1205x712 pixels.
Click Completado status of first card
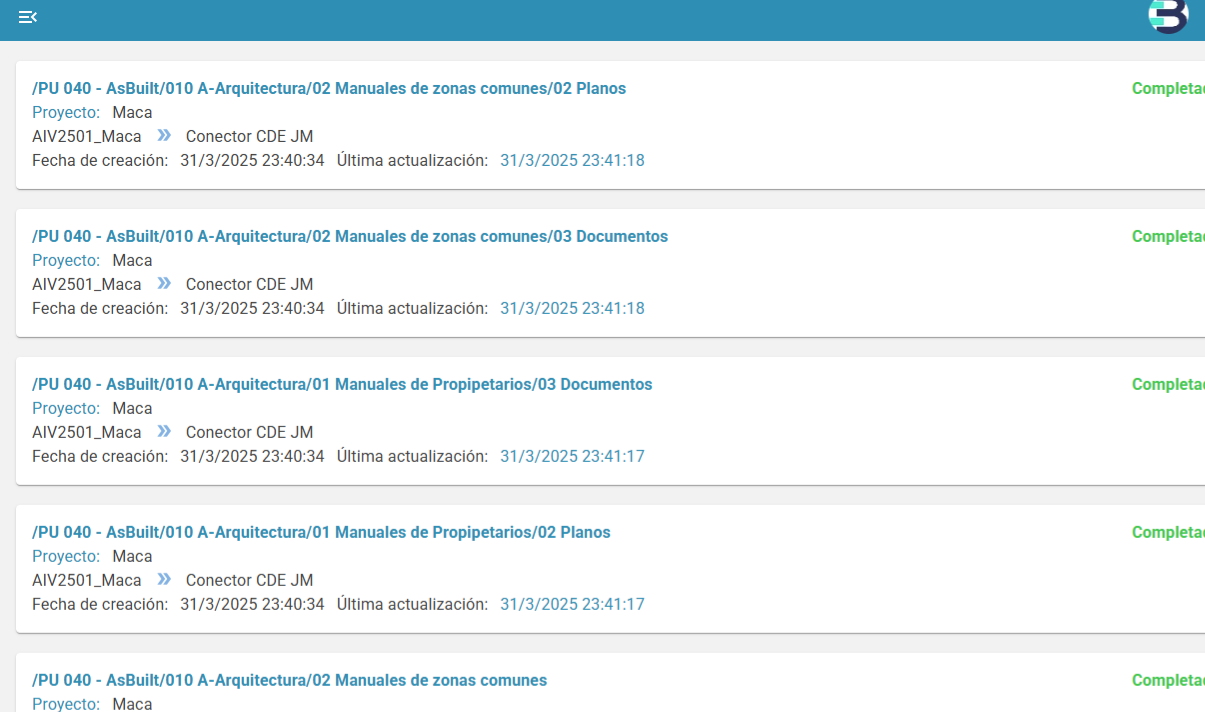click(x=1167, y=88)
